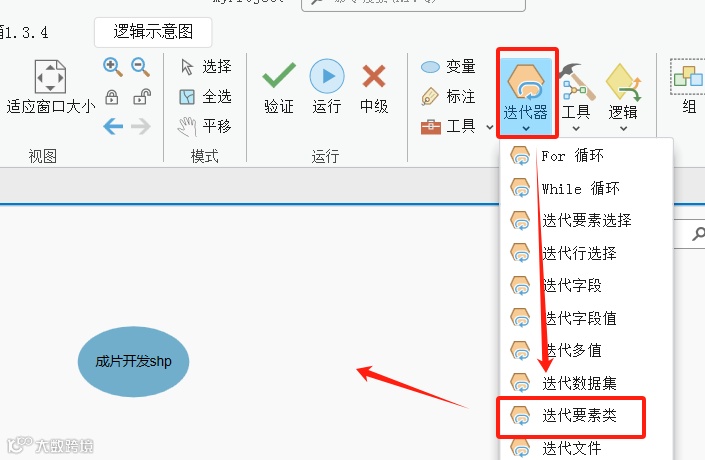Select the blue 成片开发shp ellipse node
The height and width of the screenshot is (460, 705).
coord(134,362)
